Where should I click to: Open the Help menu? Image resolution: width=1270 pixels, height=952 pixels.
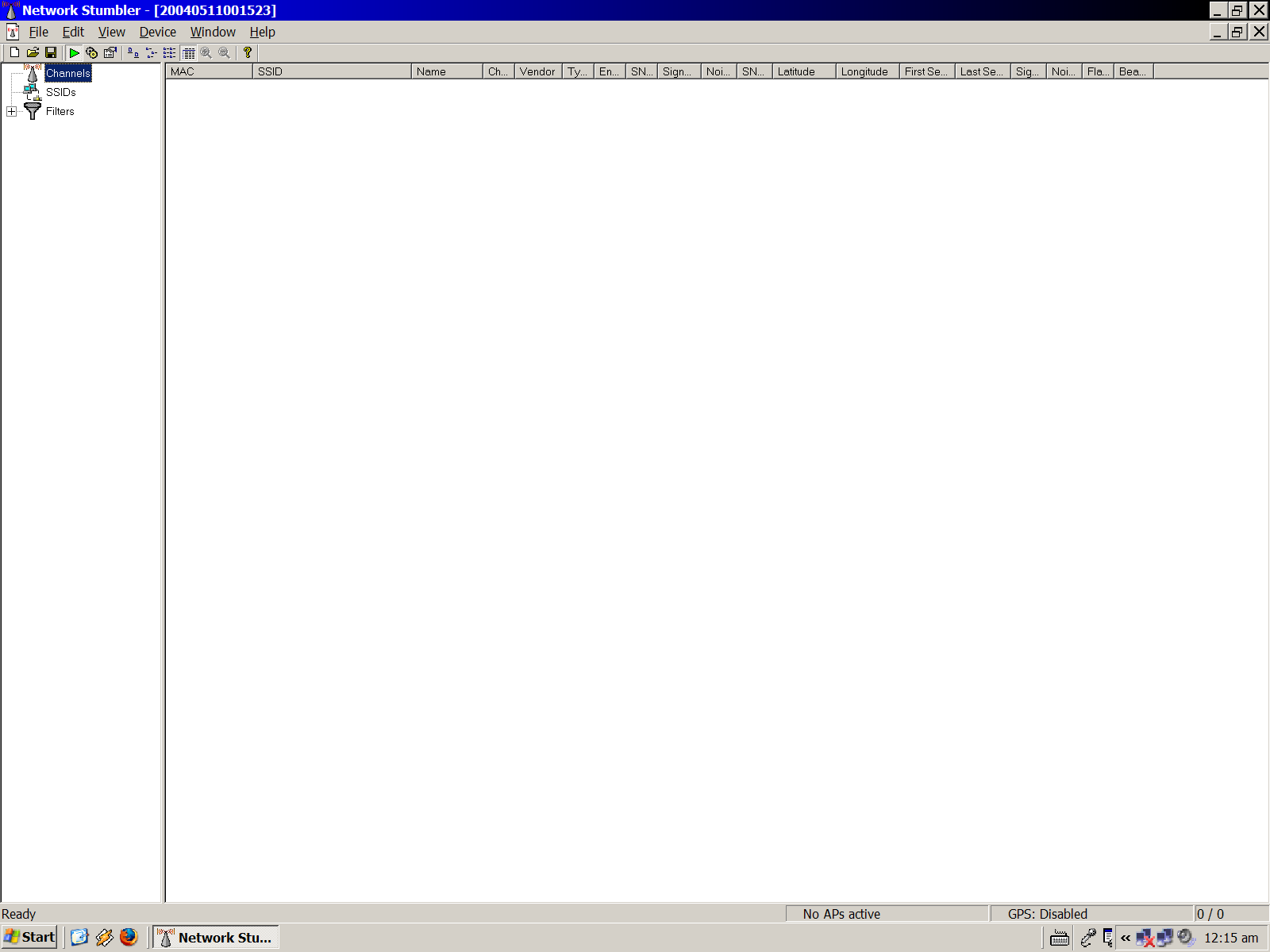point(262,32)
